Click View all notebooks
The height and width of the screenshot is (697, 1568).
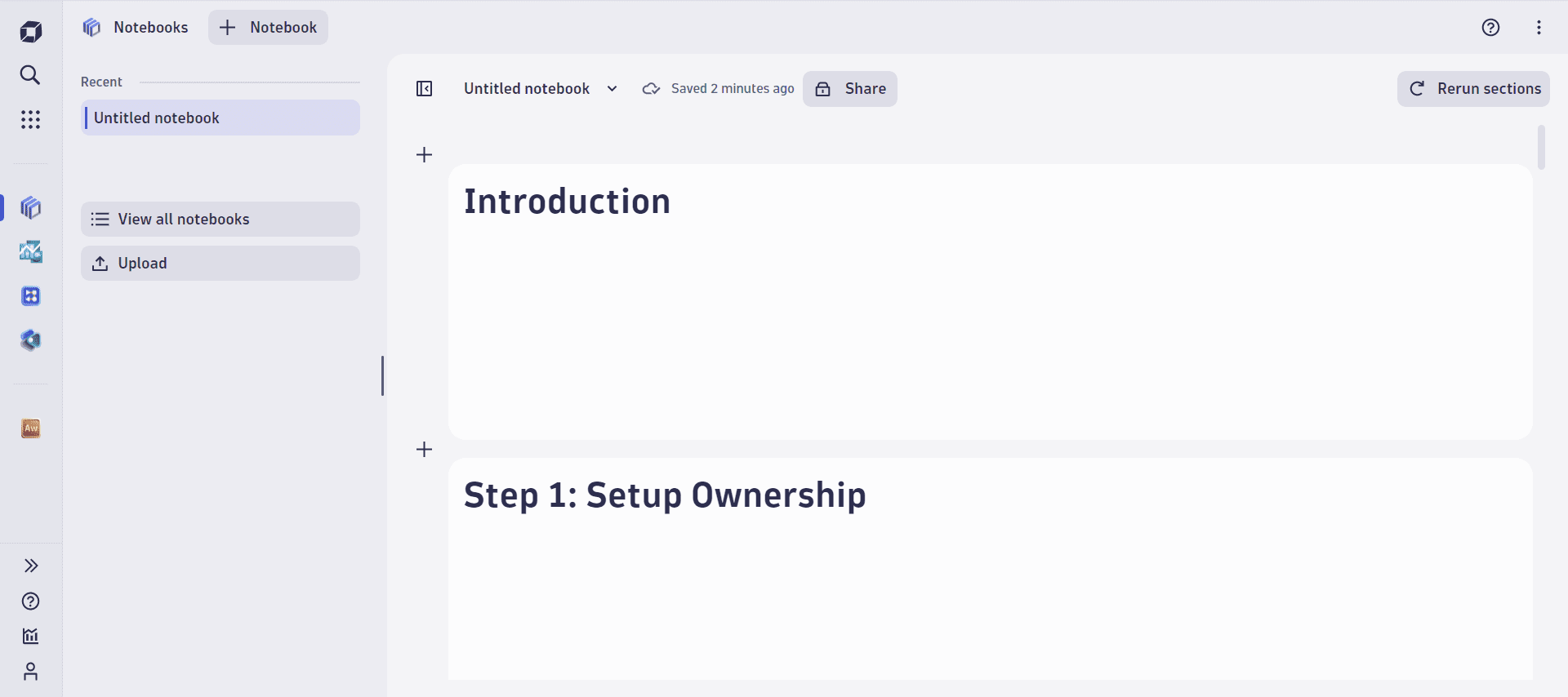pos(220,220)
